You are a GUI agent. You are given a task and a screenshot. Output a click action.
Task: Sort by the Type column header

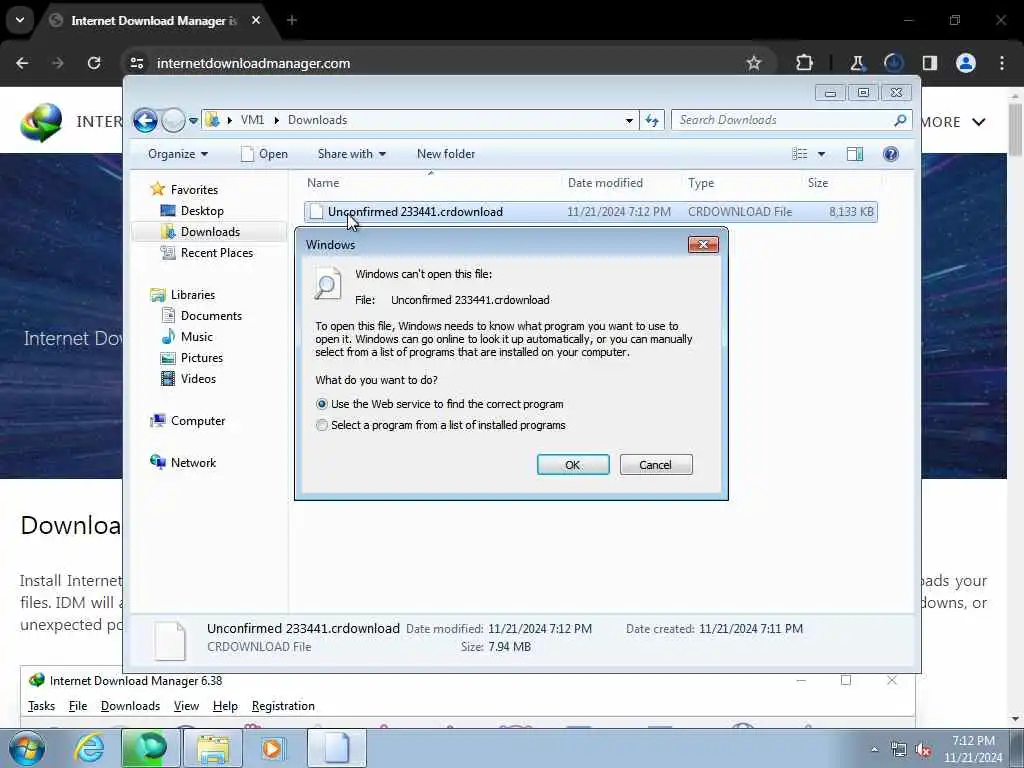point(741,183)
